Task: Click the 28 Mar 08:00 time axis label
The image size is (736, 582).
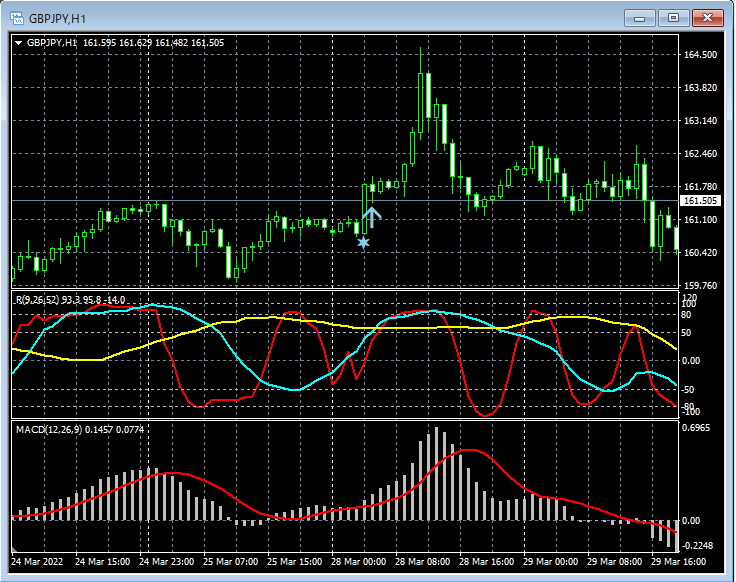Action: [x=424, y=563]
